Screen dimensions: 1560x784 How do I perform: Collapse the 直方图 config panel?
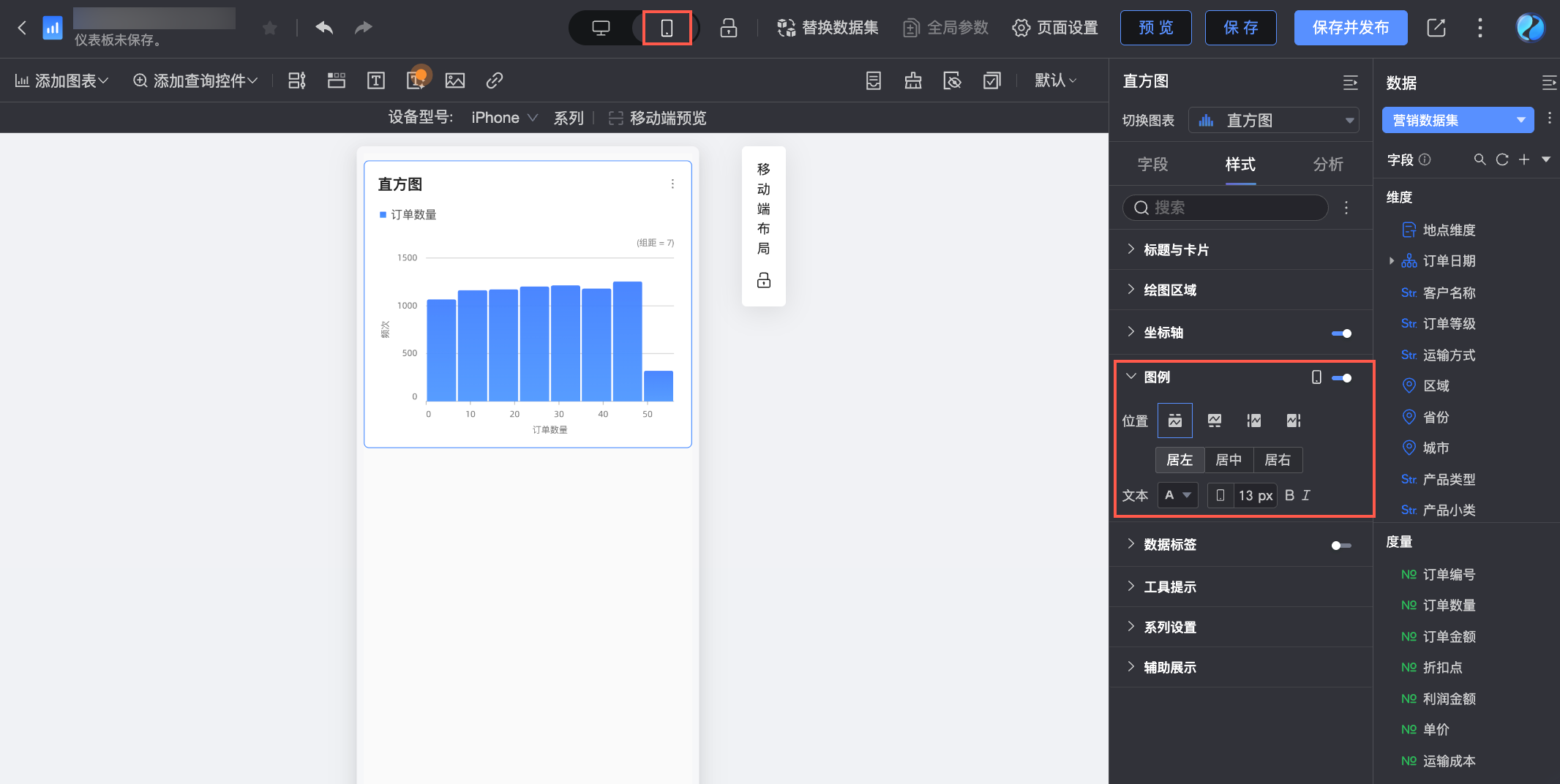point(1351,83)
